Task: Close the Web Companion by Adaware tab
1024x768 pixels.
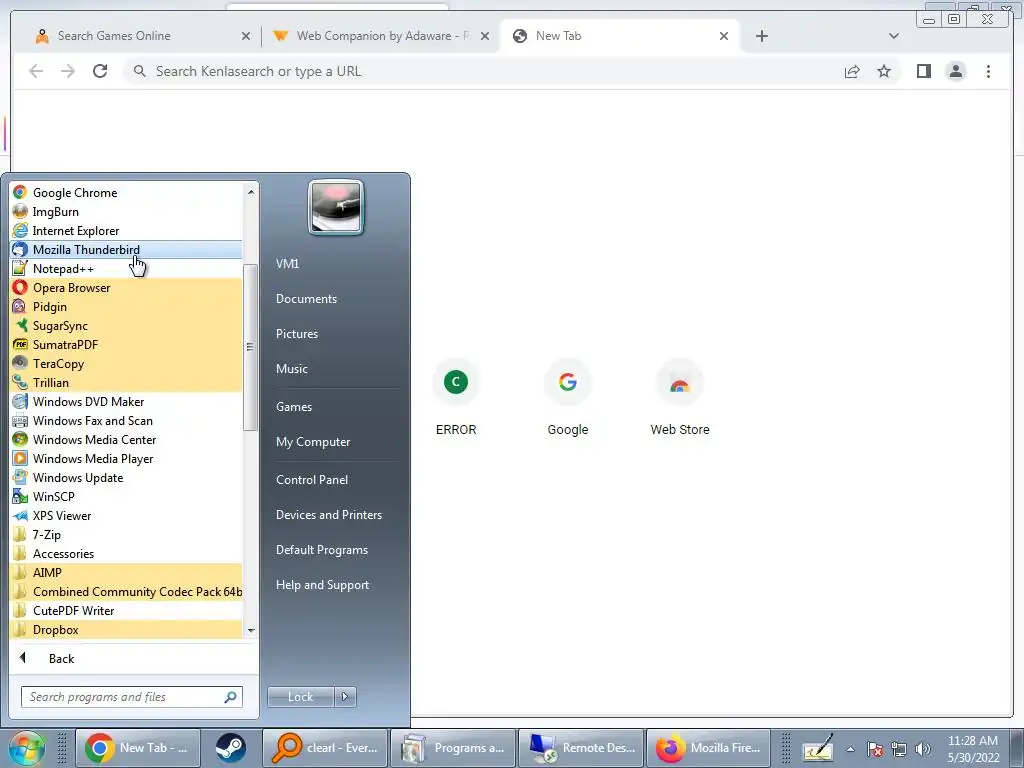Action: pyautogui.click(x=485, y=36)
